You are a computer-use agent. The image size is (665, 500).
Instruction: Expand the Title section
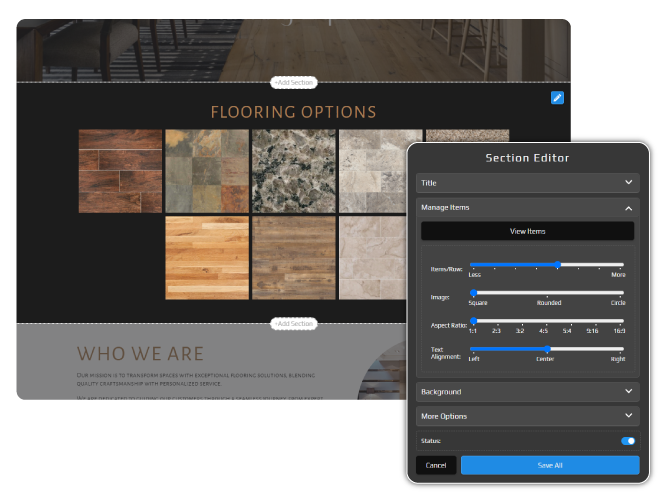click(x=527, y=183)
